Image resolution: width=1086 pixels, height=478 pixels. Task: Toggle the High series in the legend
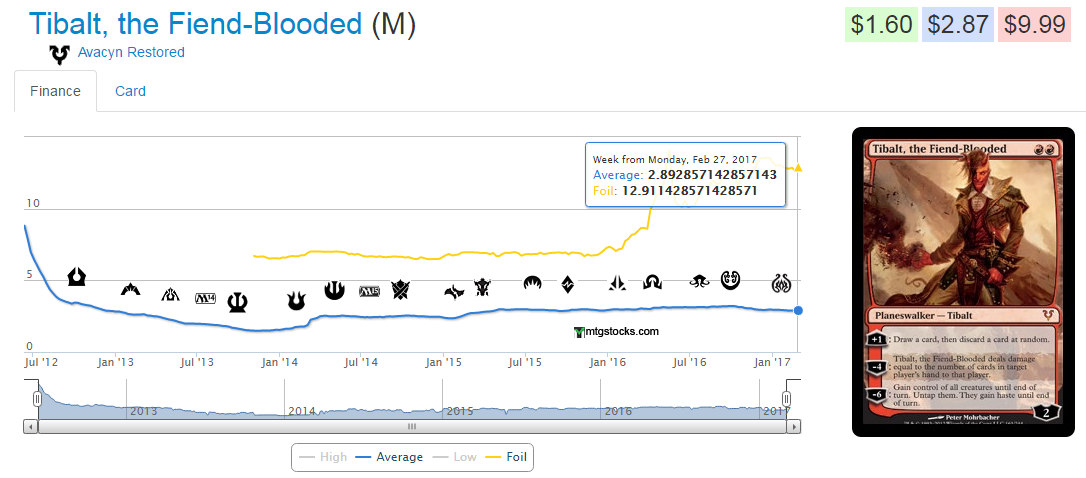tap(323, 457)
